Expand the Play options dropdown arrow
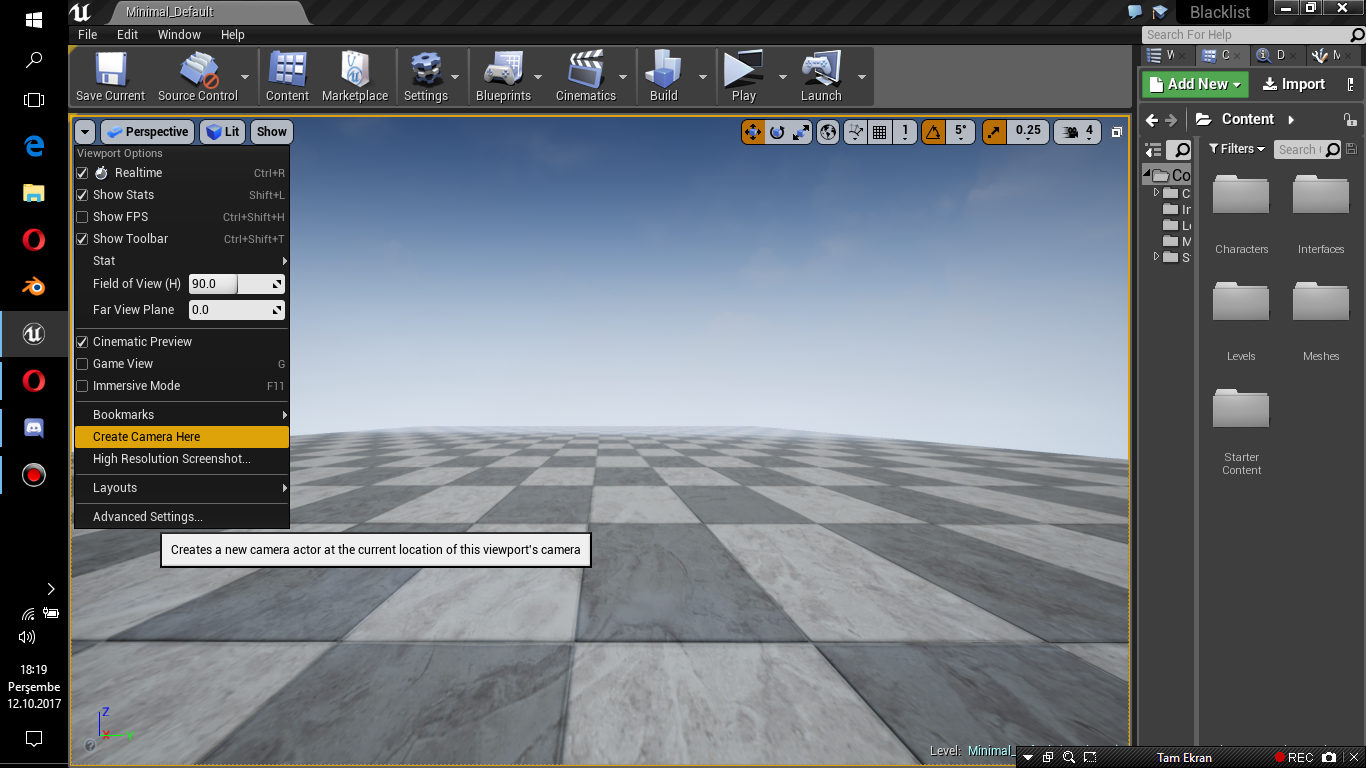The image size is (1366, 768). 782,77
